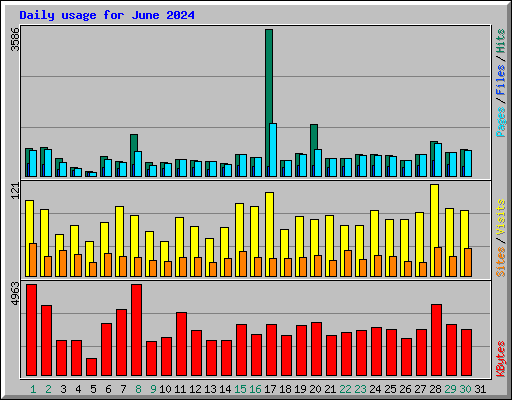Select day 3 on the date axis

[63, 389]
